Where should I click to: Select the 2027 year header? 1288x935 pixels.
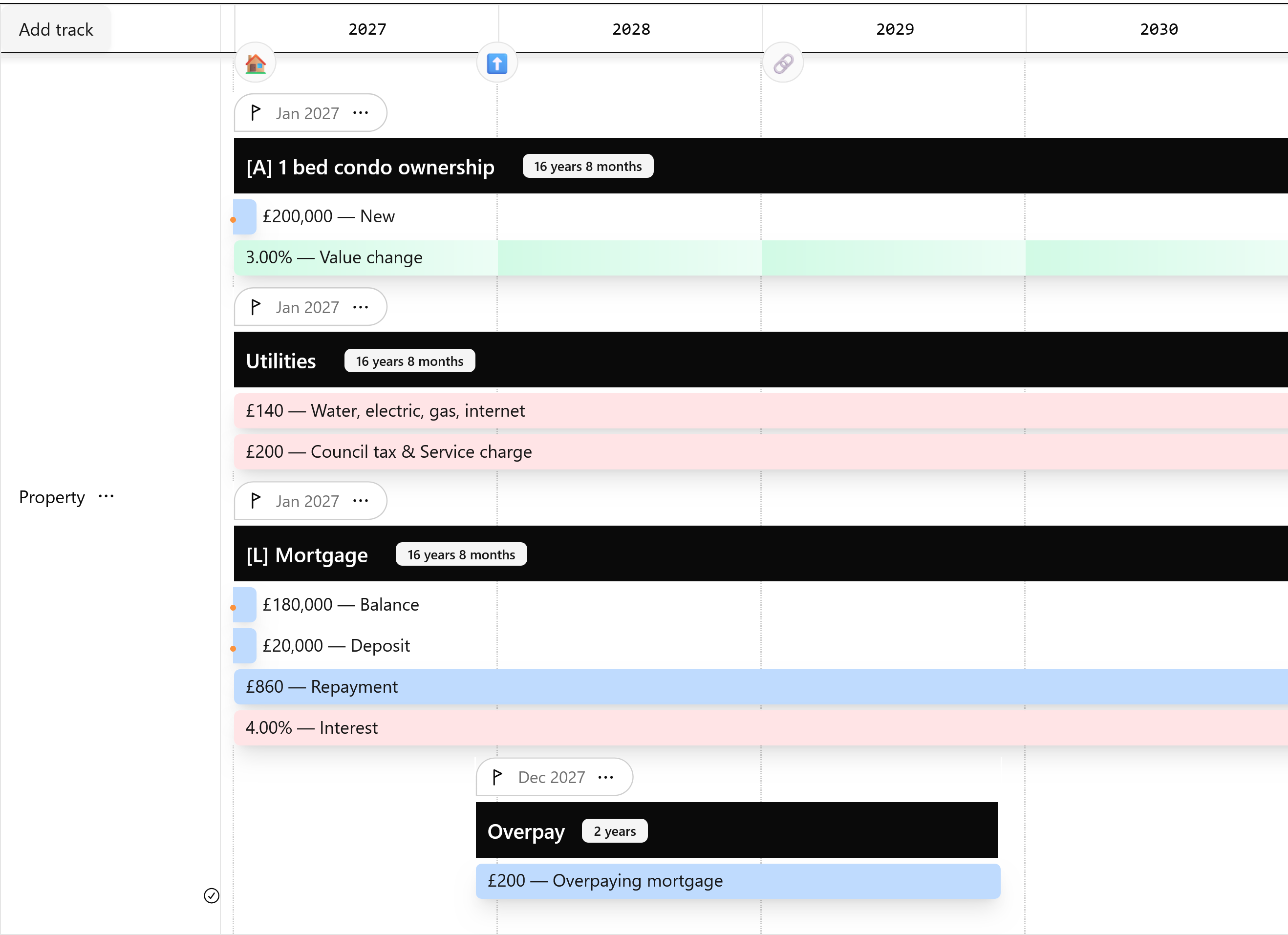point(367,29)
